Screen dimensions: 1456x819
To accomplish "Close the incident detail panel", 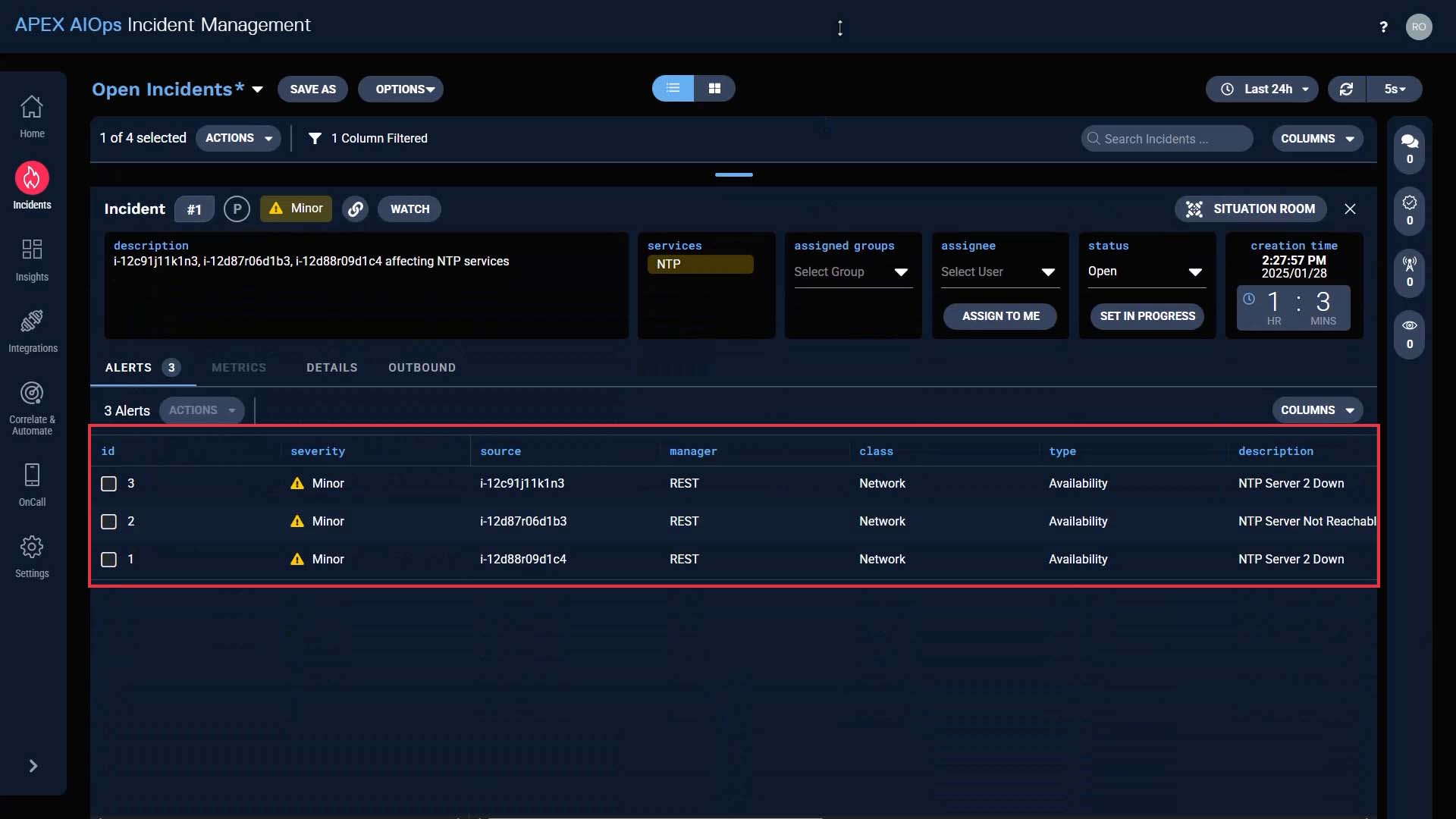I will tap(1350, 209).
